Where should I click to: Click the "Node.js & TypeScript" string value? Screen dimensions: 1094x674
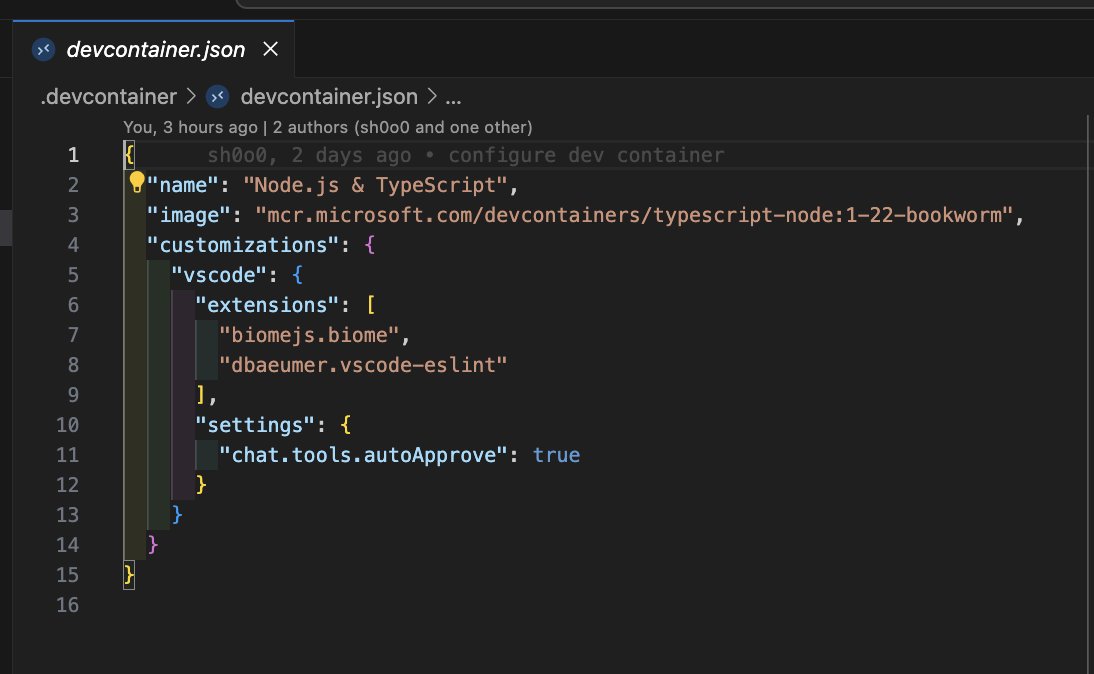(375, 185)
